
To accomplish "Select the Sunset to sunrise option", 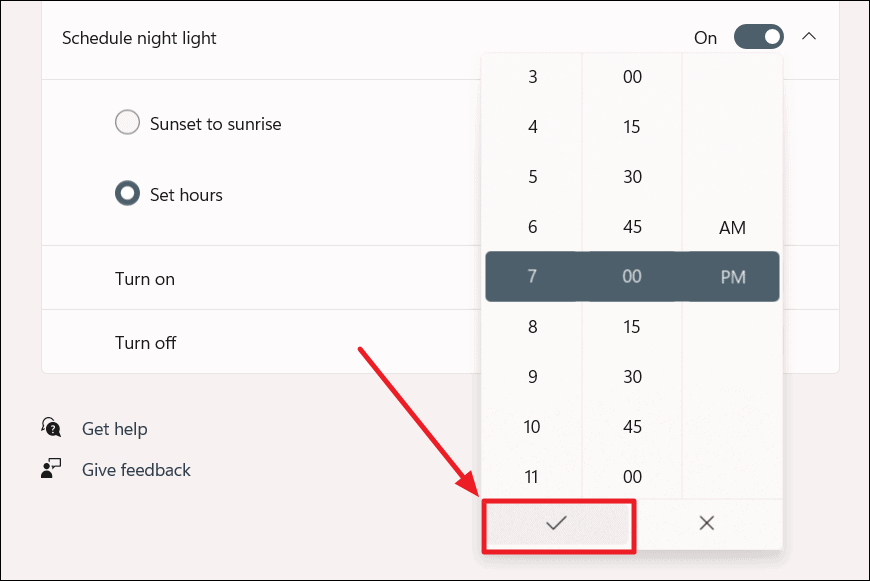I will point(127,123).
